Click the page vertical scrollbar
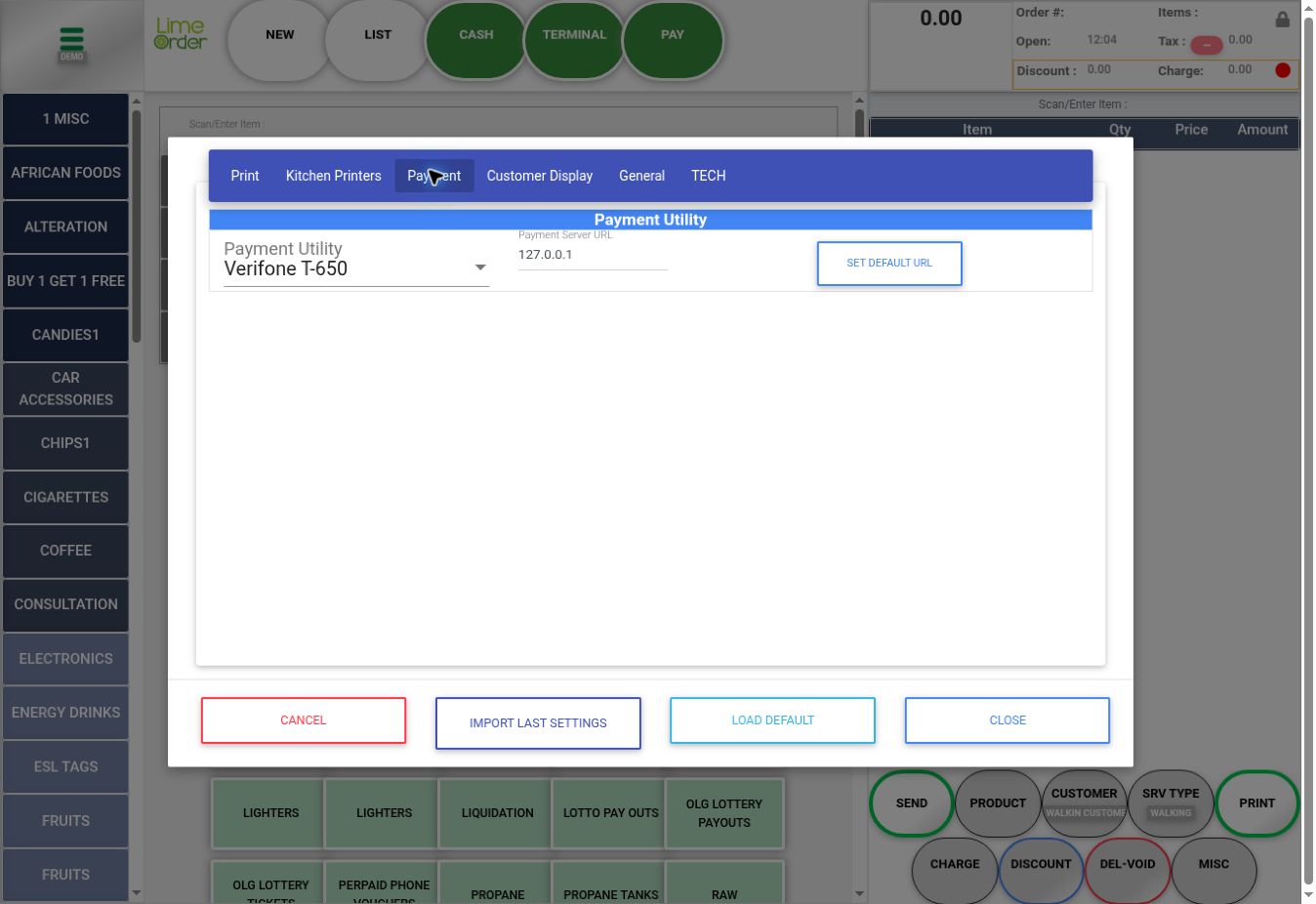Viewport: 1316px width, 904px height. click(1309, 451)
